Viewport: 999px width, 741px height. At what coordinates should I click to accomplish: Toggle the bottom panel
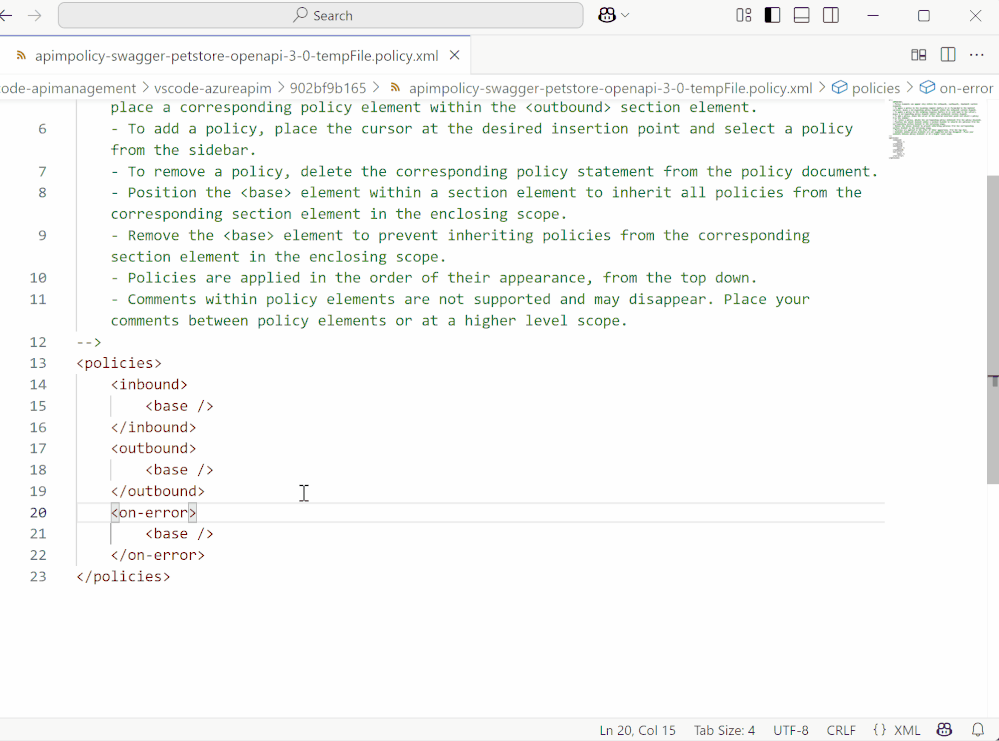[801, 15]
